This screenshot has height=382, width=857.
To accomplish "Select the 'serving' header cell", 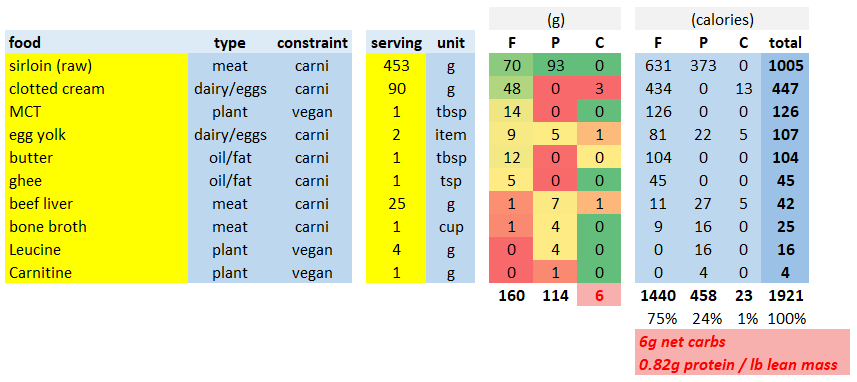I will [x=396, y=43].
